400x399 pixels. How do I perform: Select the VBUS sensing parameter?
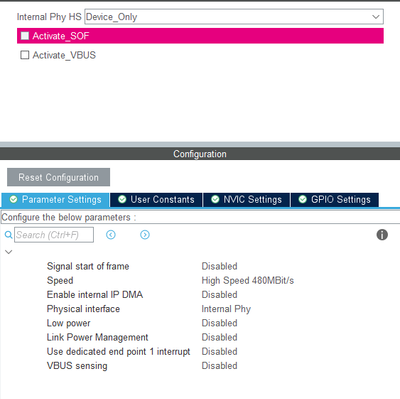(x=77, y=366)
